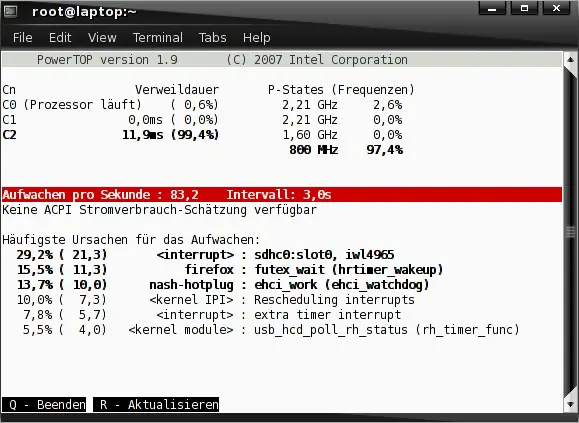Open the Terminal menu
Screen dimensions: 579x423
[x=158, y=38]
